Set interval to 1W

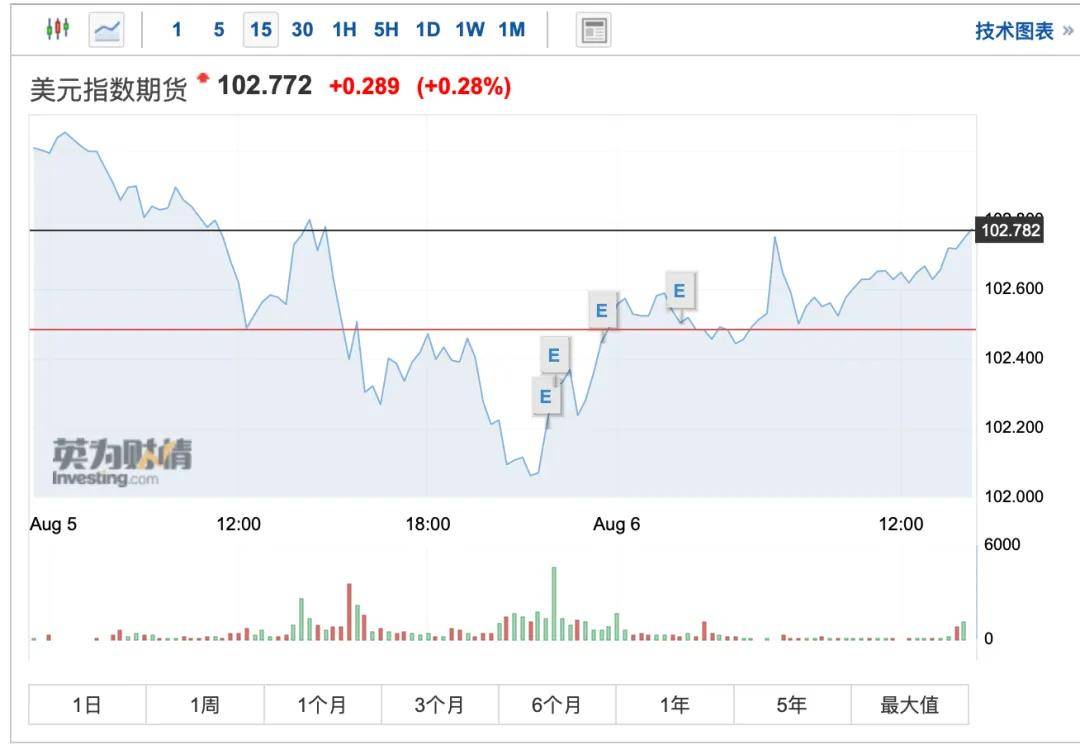(469, 30)
